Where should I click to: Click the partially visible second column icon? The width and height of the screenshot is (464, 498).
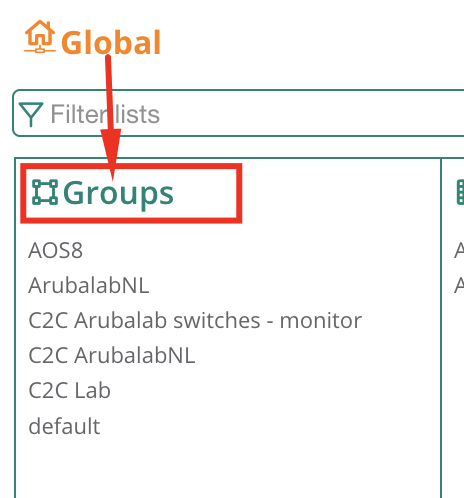(460, 192)
